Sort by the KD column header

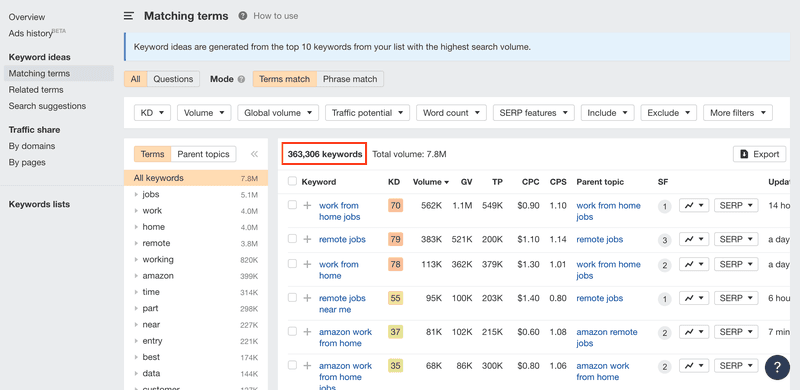click(394, 182)
